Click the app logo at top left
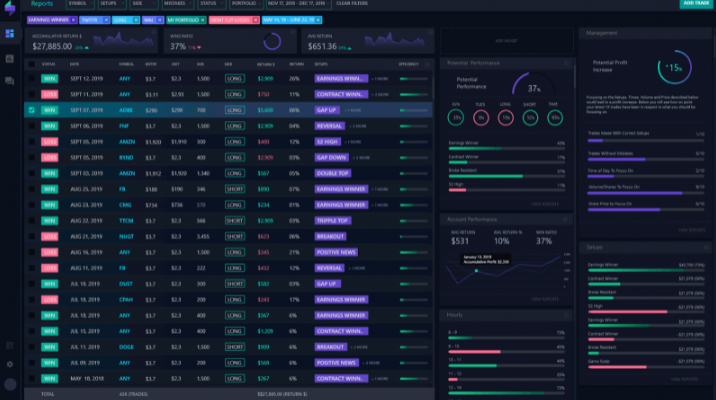The height and width of the screenshot is (400, 716). (10, 7)
